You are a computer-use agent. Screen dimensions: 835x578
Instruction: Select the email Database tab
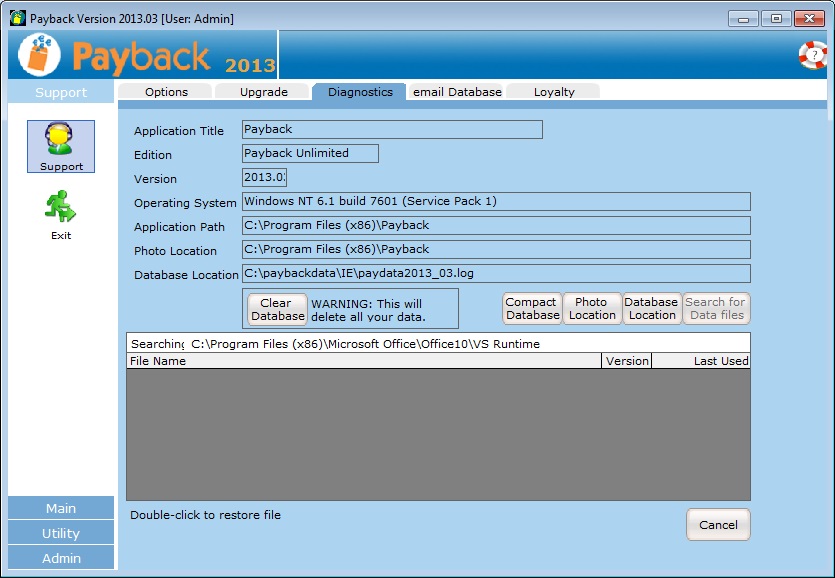tap(457, 92)
